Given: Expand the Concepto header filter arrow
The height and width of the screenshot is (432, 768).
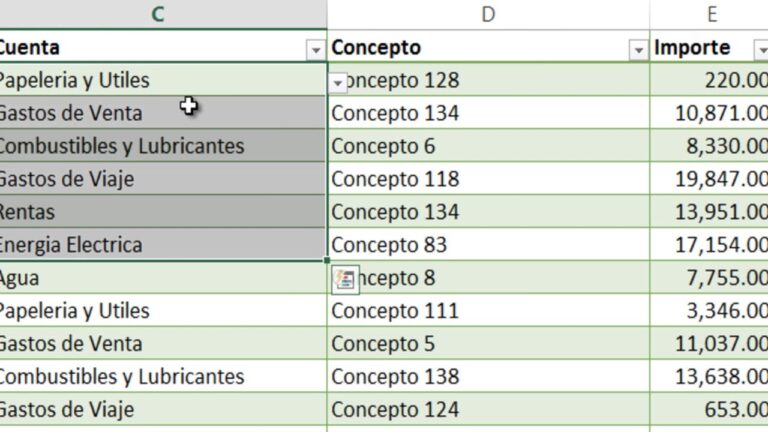Looking at the screenshot, I should click(x=638, y=50).
